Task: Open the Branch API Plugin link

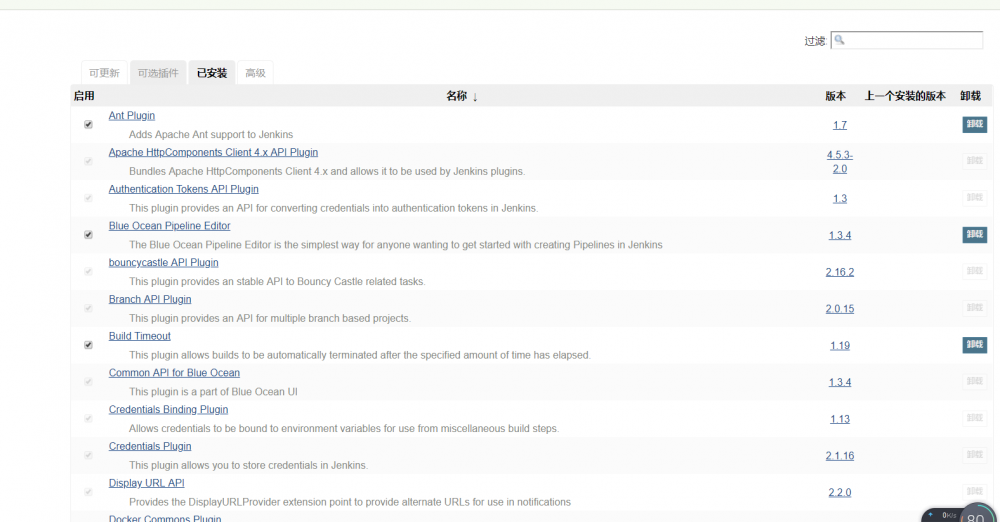Action: tap(150, 299)
